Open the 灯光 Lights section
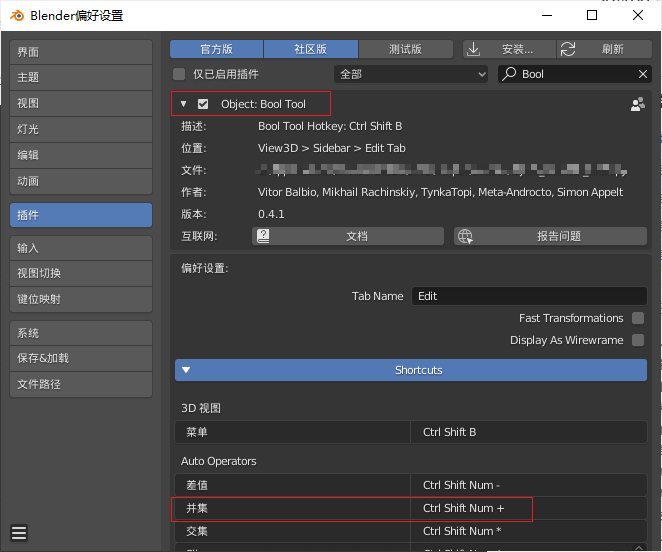The height and width of the screenshot is (552, 662). tap(81, 129)
